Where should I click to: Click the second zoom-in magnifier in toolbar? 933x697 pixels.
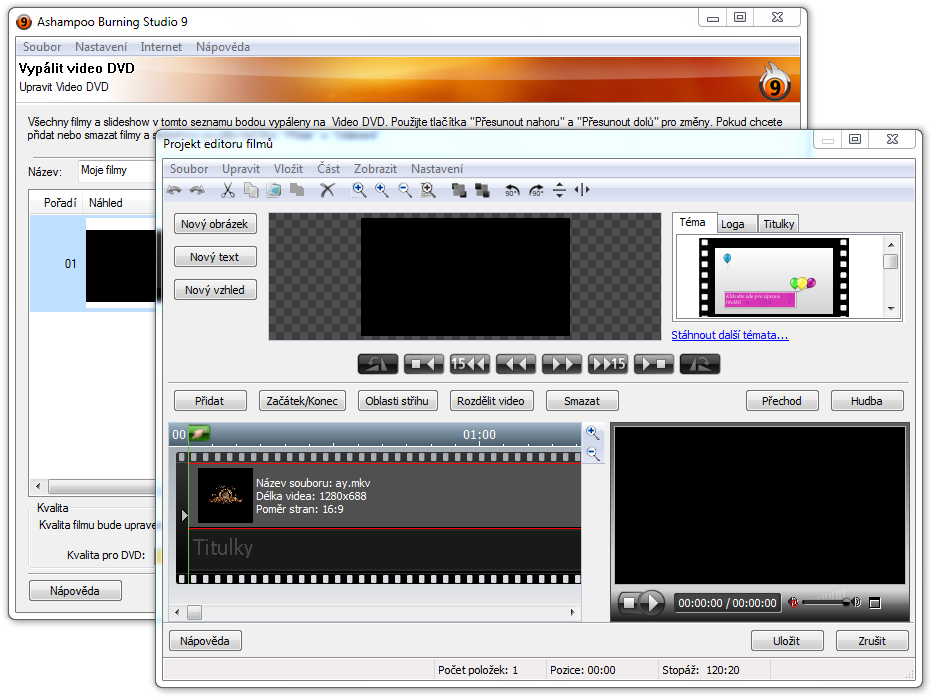coord(381,190)
